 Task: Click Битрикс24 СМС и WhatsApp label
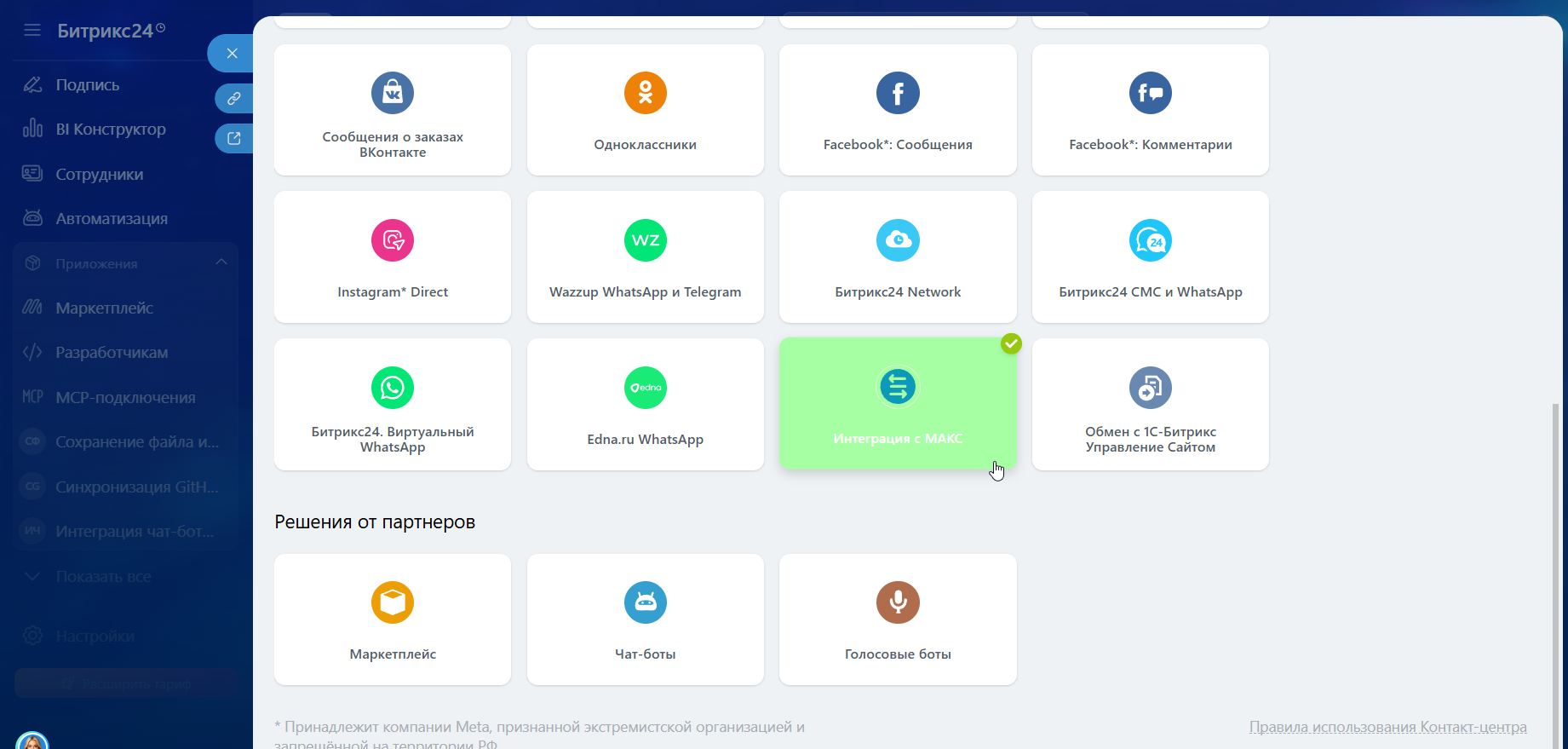tap(1151, 292)
